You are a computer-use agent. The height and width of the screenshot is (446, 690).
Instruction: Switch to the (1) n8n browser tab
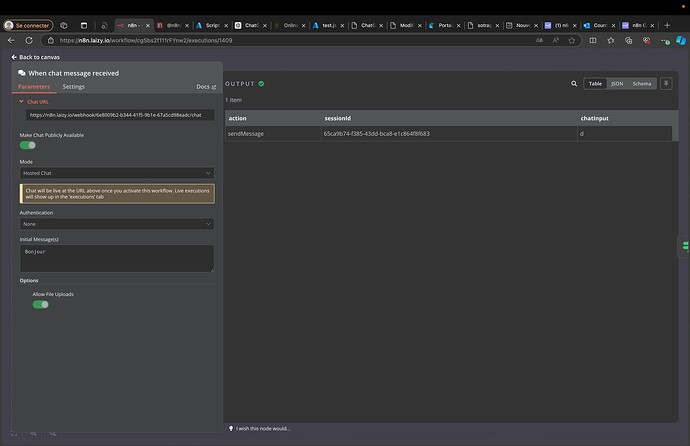[x=558, y=26]
